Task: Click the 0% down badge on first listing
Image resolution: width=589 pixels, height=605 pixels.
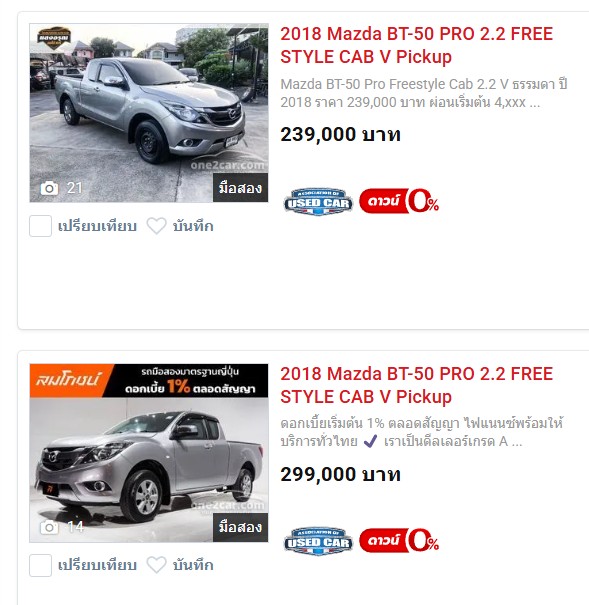Action: pyautogui.click(x=399, y=201)
